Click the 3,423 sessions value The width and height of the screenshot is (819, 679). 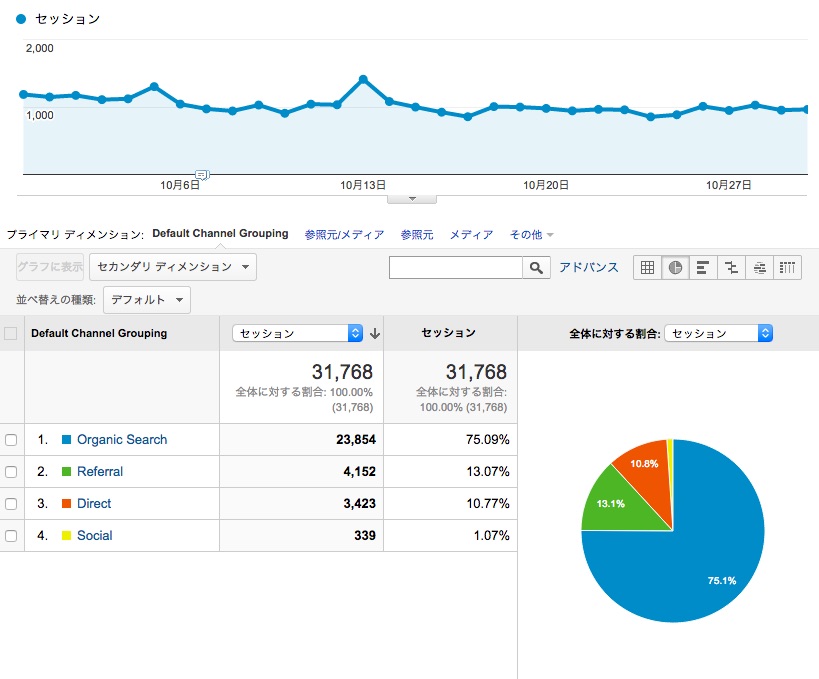[x=359, y=504]
